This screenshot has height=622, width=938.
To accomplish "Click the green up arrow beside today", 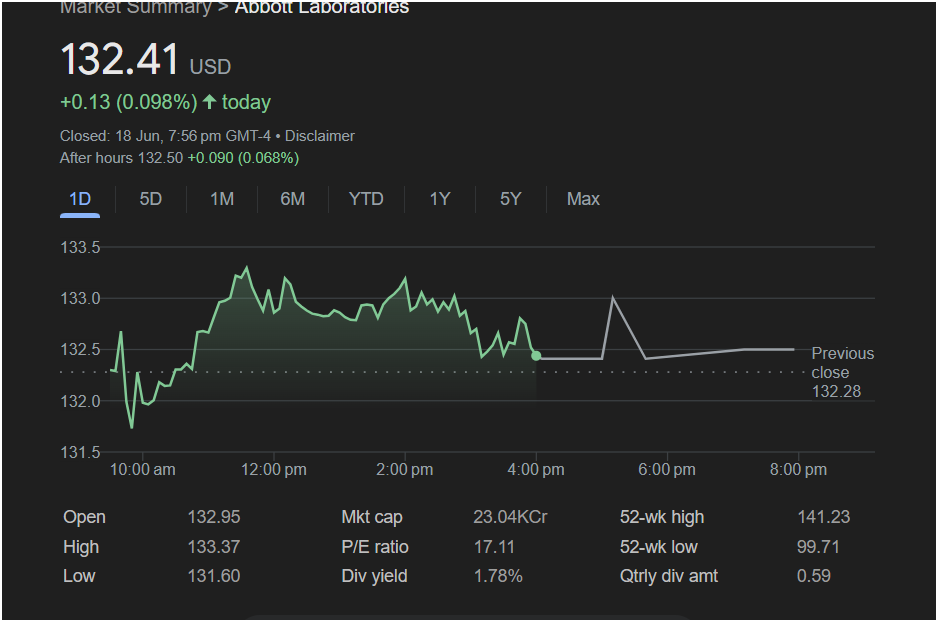I will pyautogui.click(x=209, y=102).
